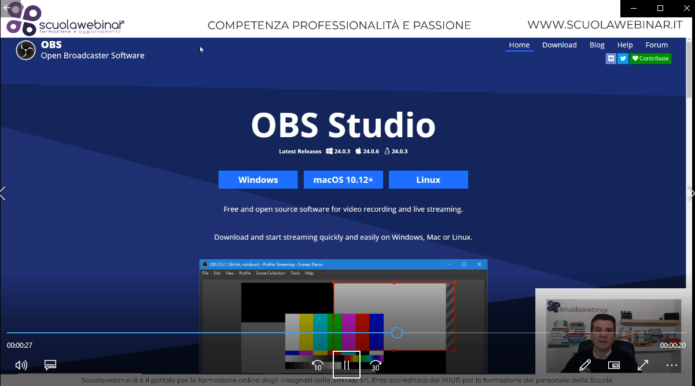This screenshot has height=386, width=695.
Task: Open the more options ellipsis menu
Action: click(x=672, y=365)
